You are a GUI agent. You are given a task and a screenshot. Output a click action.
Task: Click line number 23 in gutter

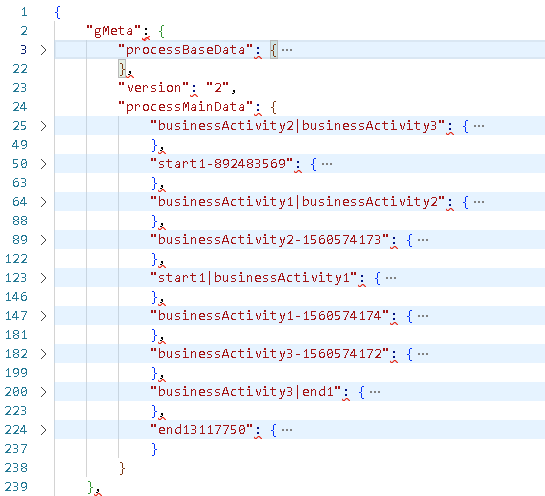[x=20, y=88]
